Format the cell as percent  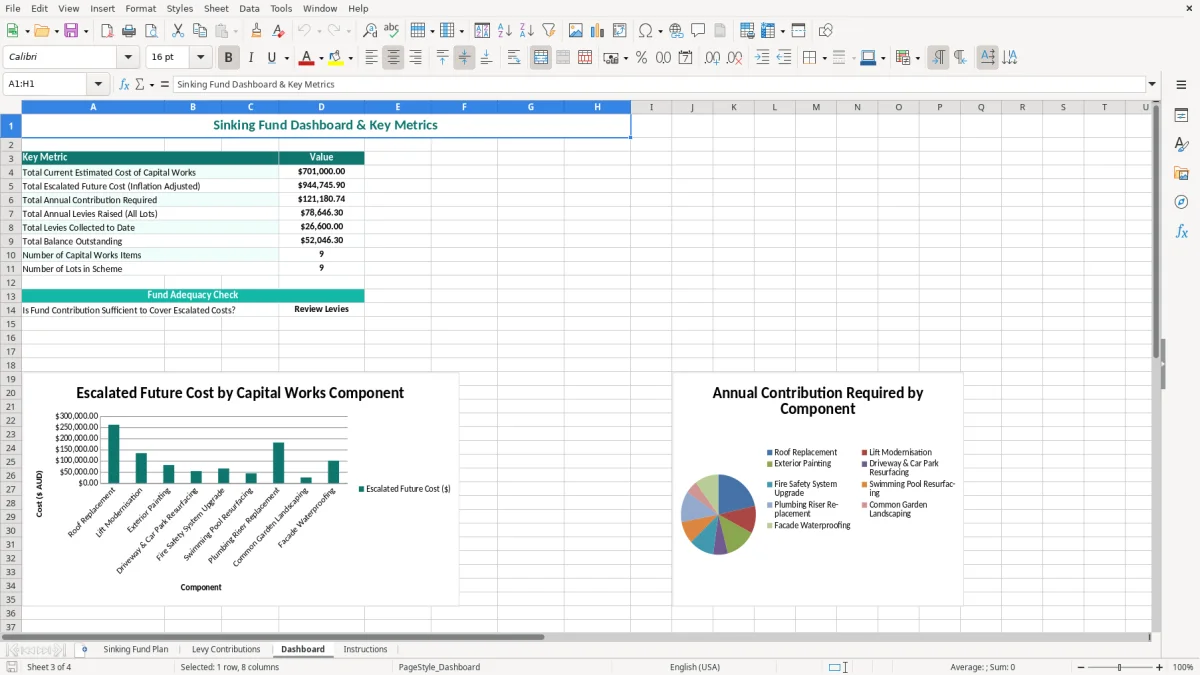[x=641, y=58]
